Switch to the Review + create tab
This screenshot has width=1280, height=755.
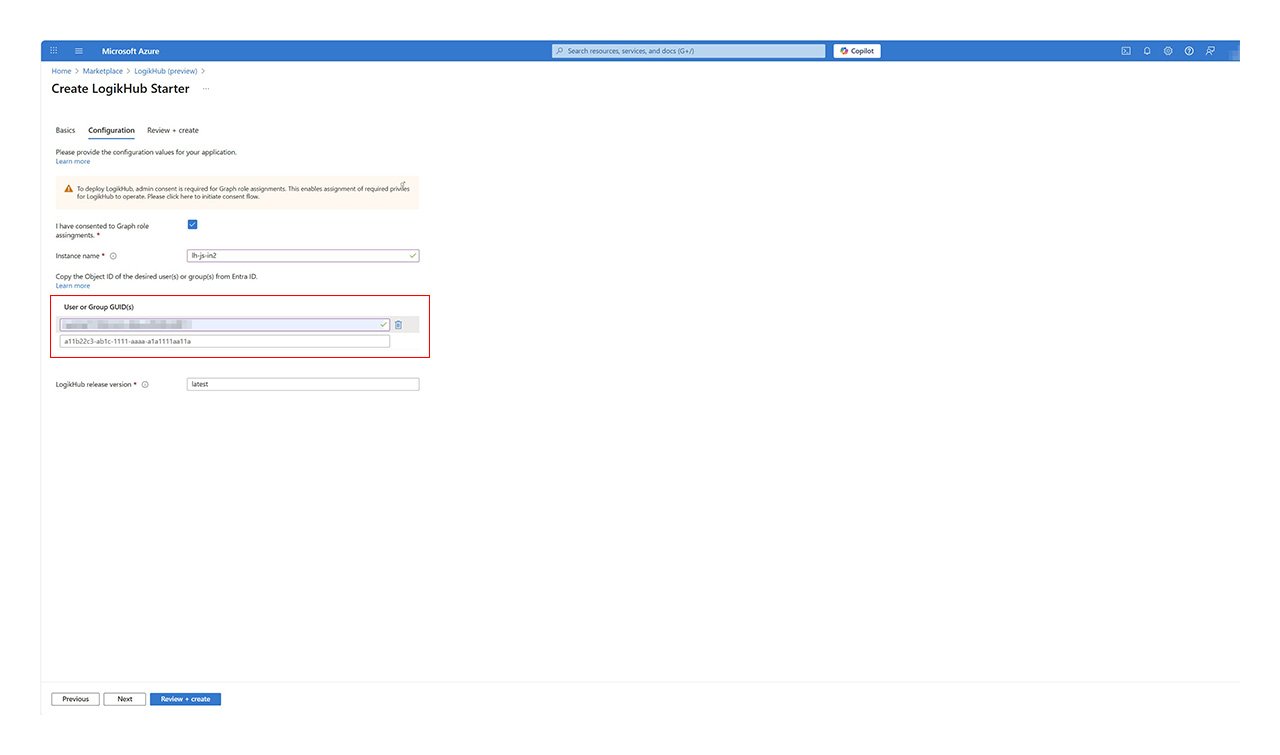coord(173,131)
